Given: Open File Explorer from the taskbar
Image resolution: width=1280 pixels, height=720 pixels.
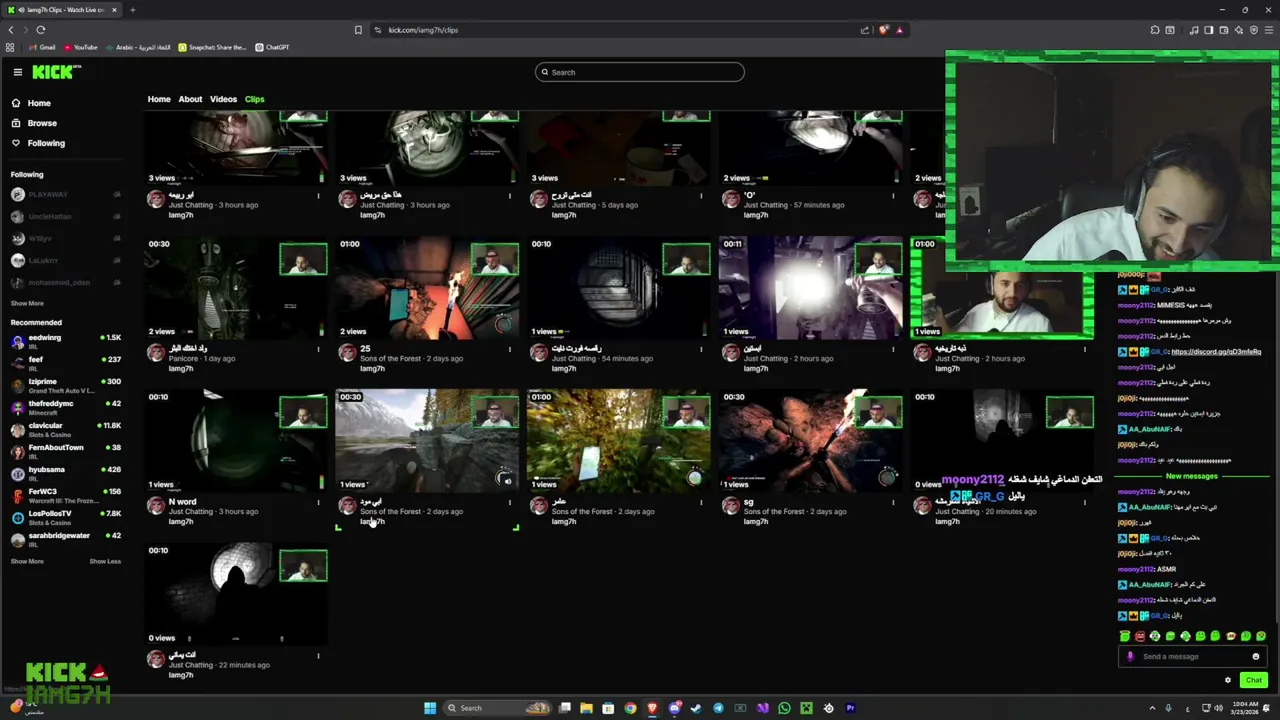Looking at the screenshot, I should (x=586, y=708).
